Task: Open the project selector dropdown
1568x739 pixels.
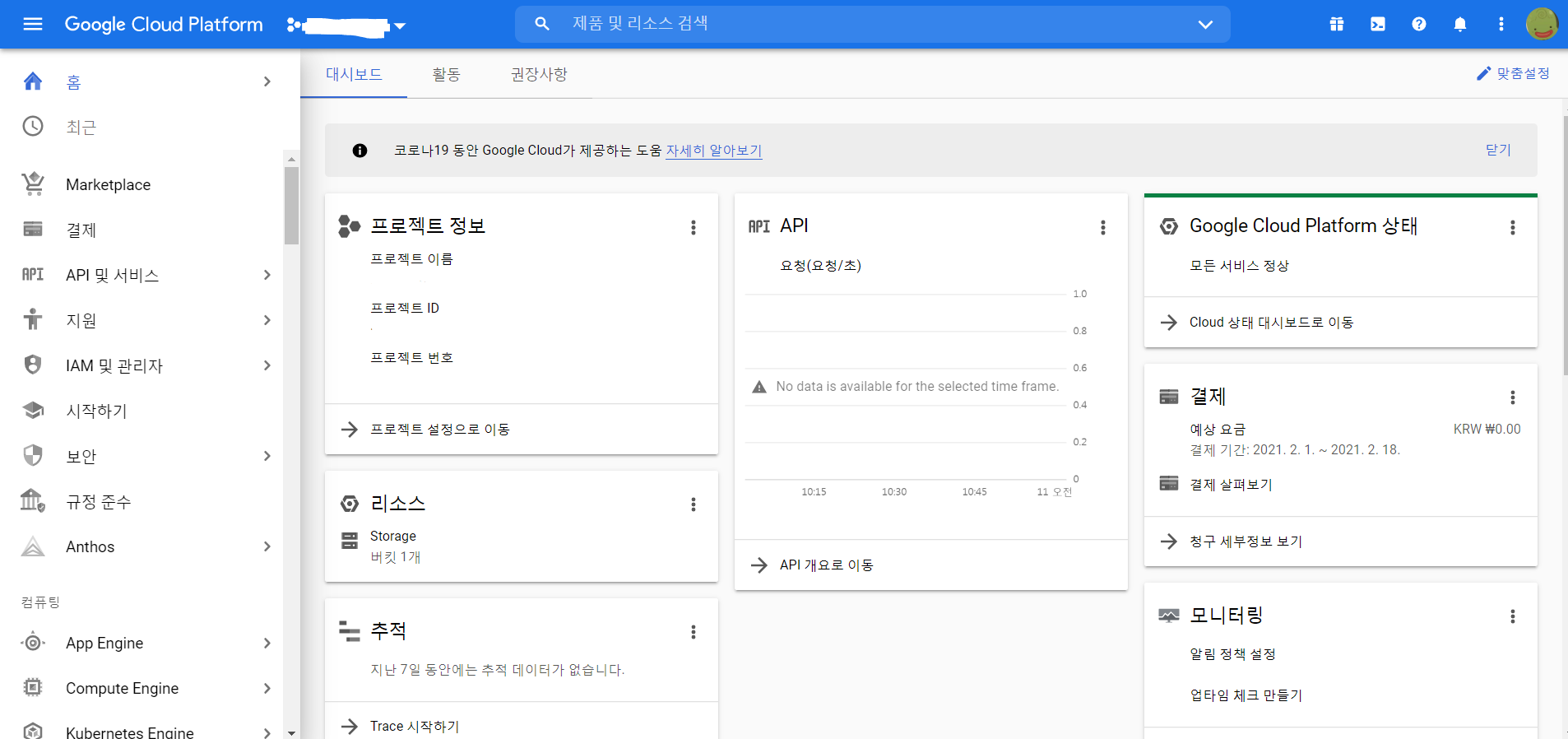Action: (x=346, y=26)
